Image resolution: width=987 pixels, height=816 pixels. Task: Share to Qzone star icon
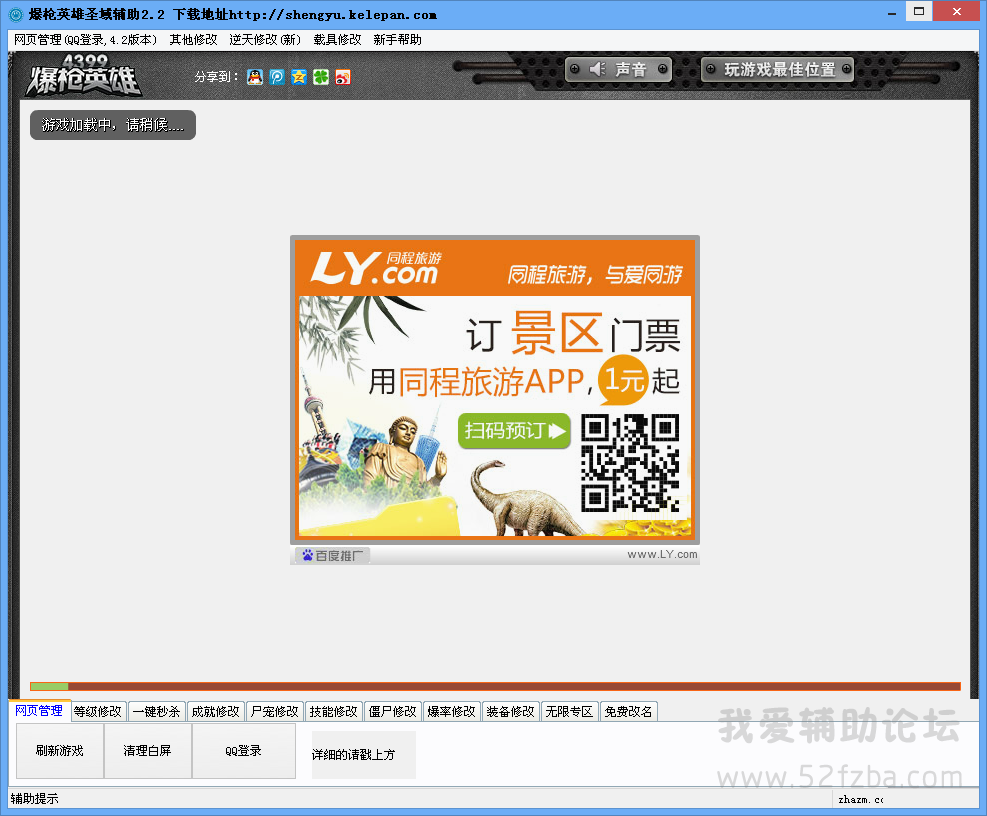tap(299, 77)
